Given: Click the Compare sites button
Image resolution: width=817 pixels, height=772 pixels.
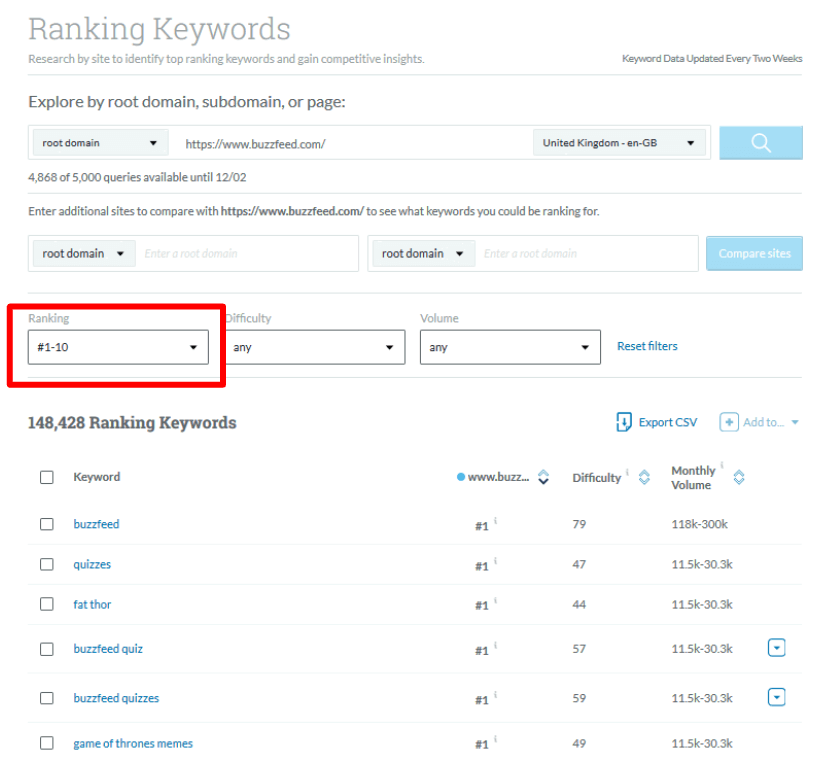Looking at the screenshot, I should click(x=754, y=253).
